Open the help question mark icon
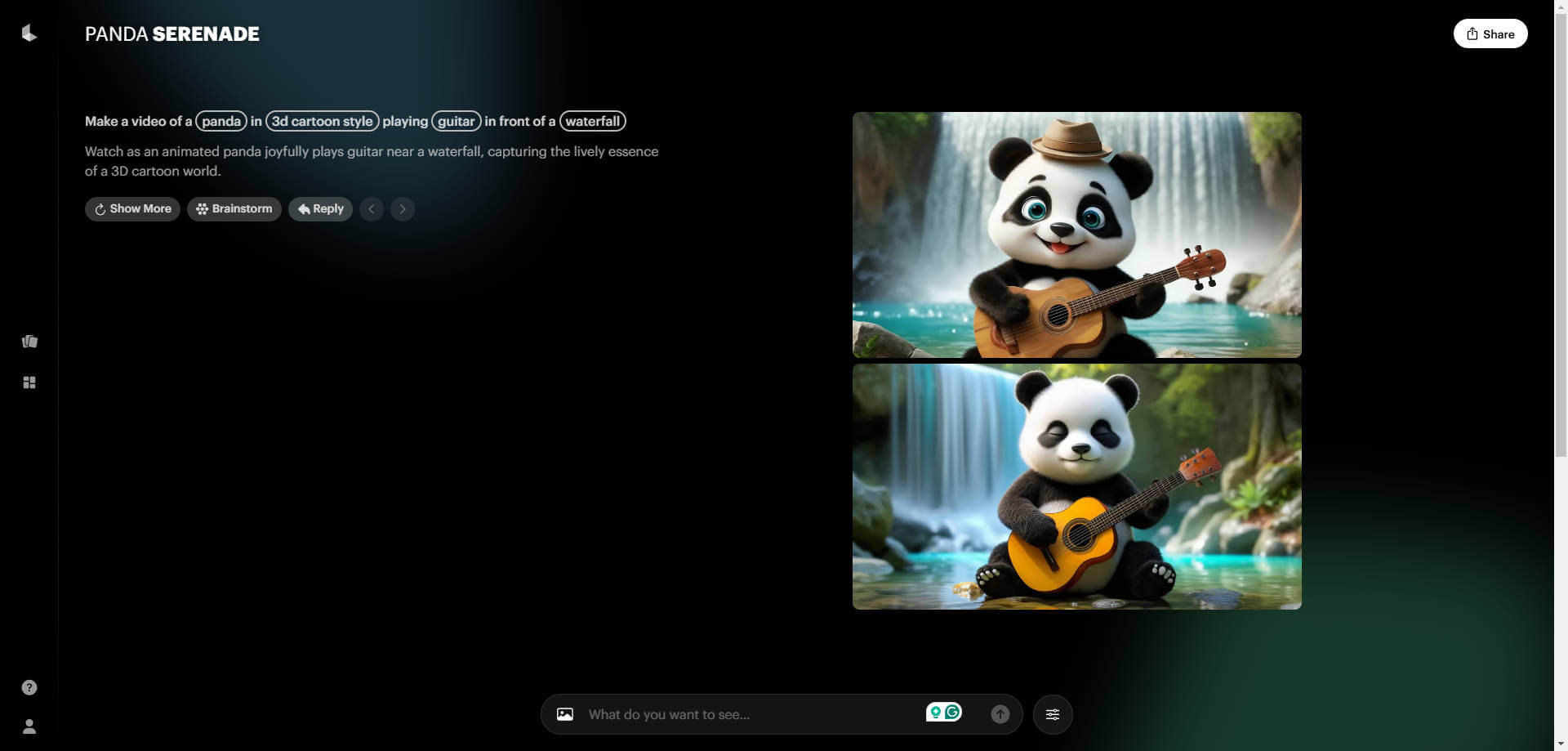This screenshot has height=751, width=1568. point(29,687)
